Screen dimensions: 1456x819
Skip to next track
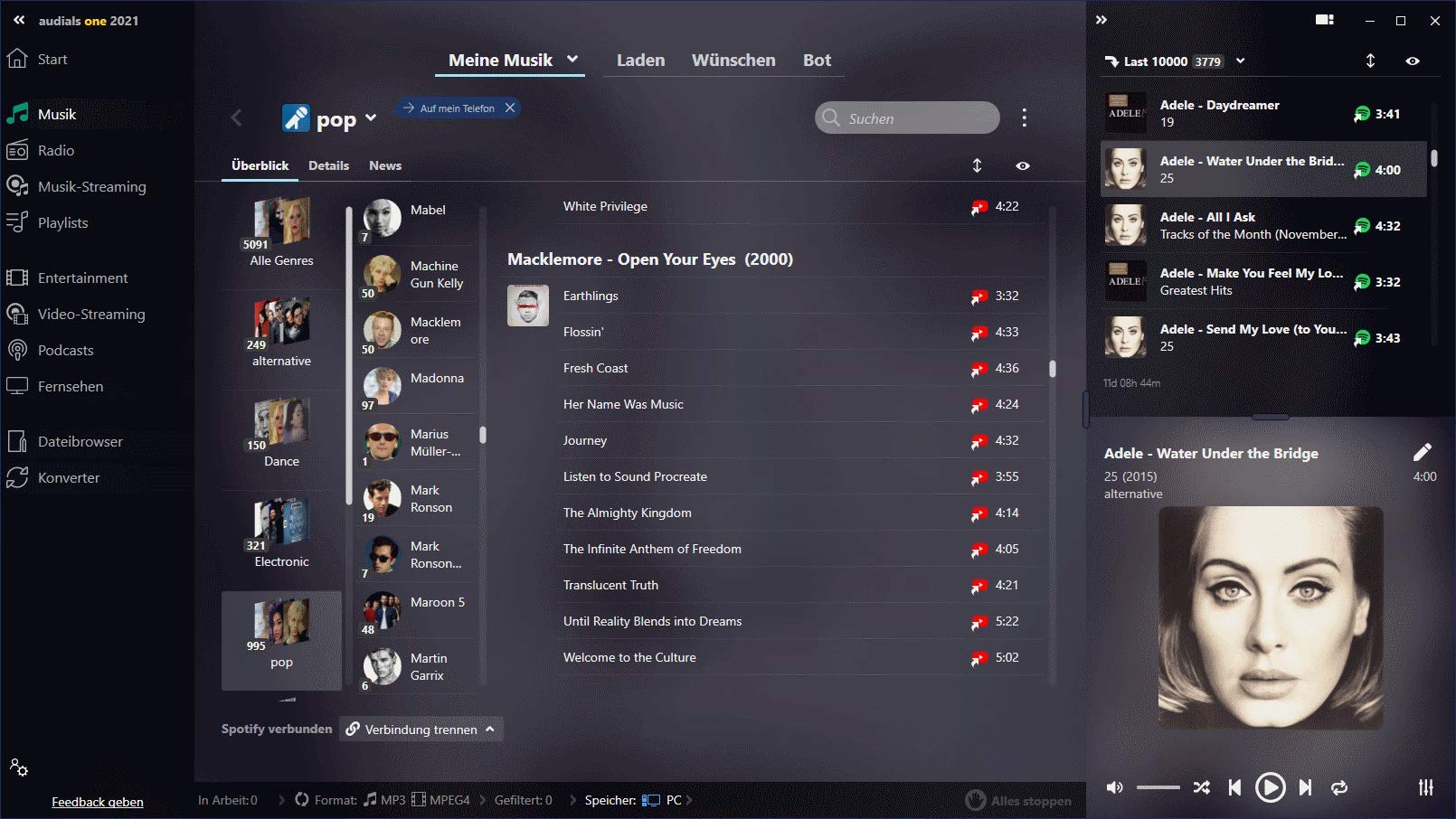click(1305, 787)
